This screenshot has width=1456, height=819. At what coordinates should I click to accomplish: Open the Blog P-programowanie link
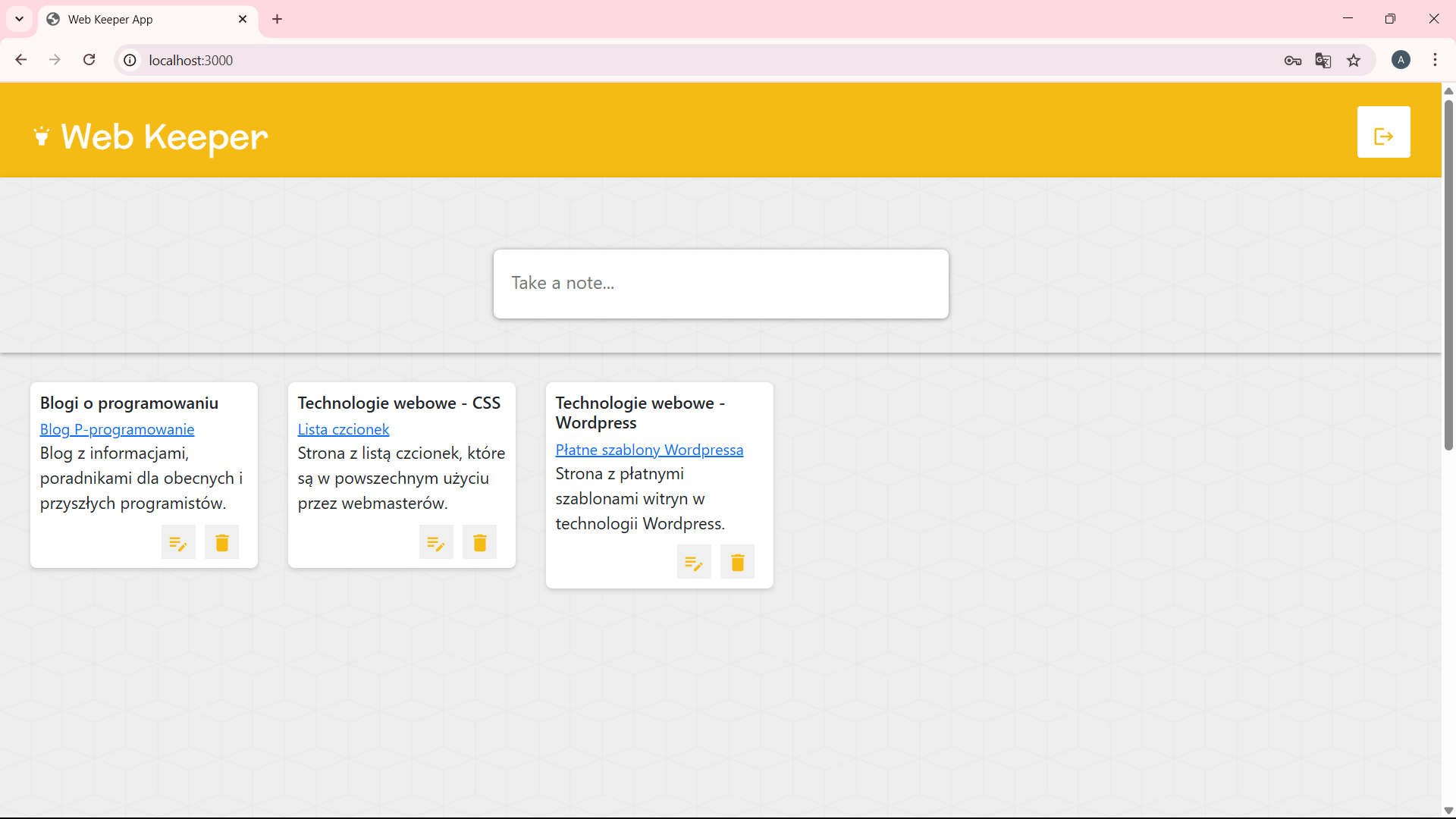(x=117, y=429)
